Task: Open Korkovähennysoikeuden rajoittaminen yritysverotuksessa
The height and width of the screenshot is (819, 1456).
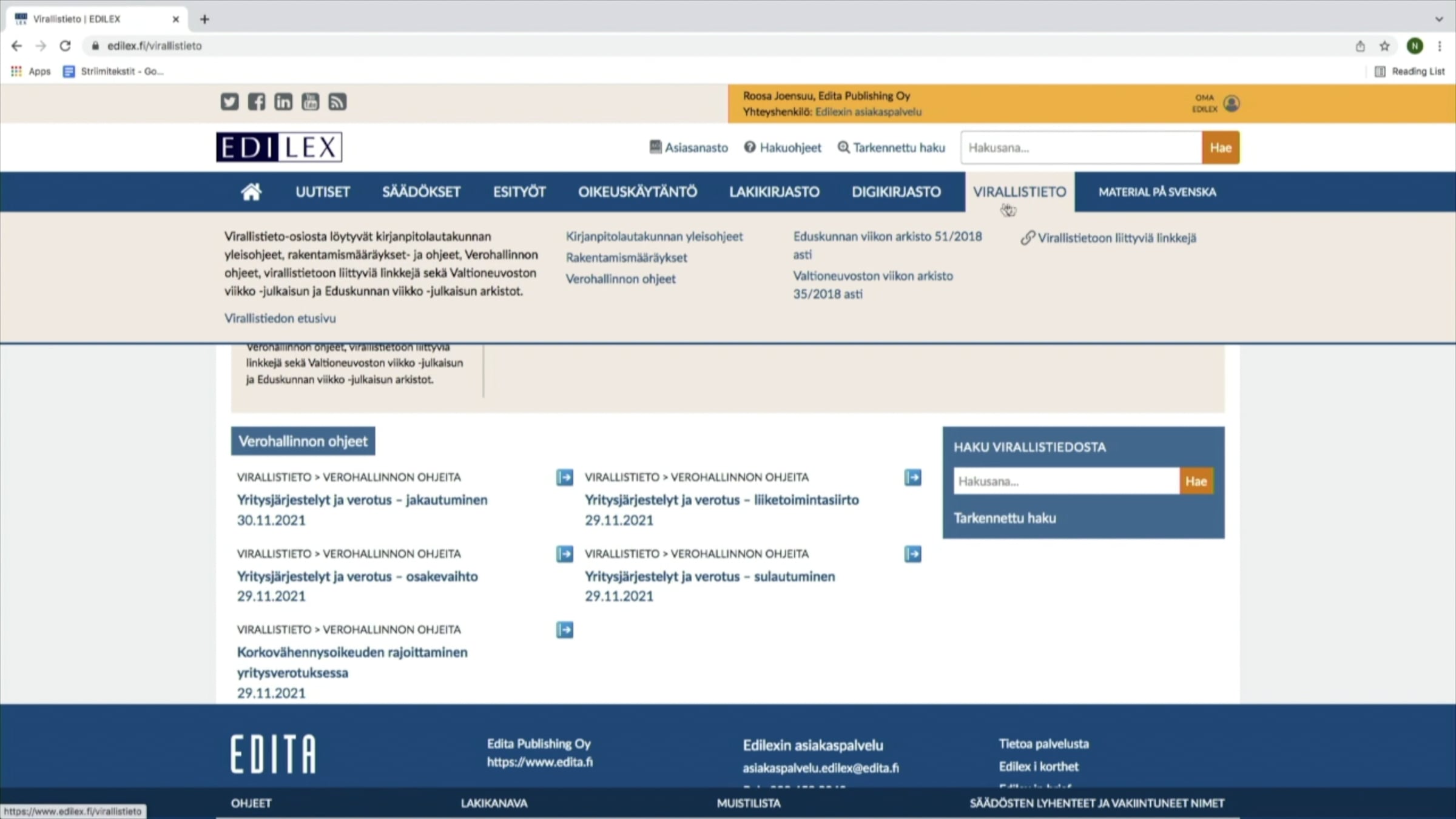Action: click(352, 662)
